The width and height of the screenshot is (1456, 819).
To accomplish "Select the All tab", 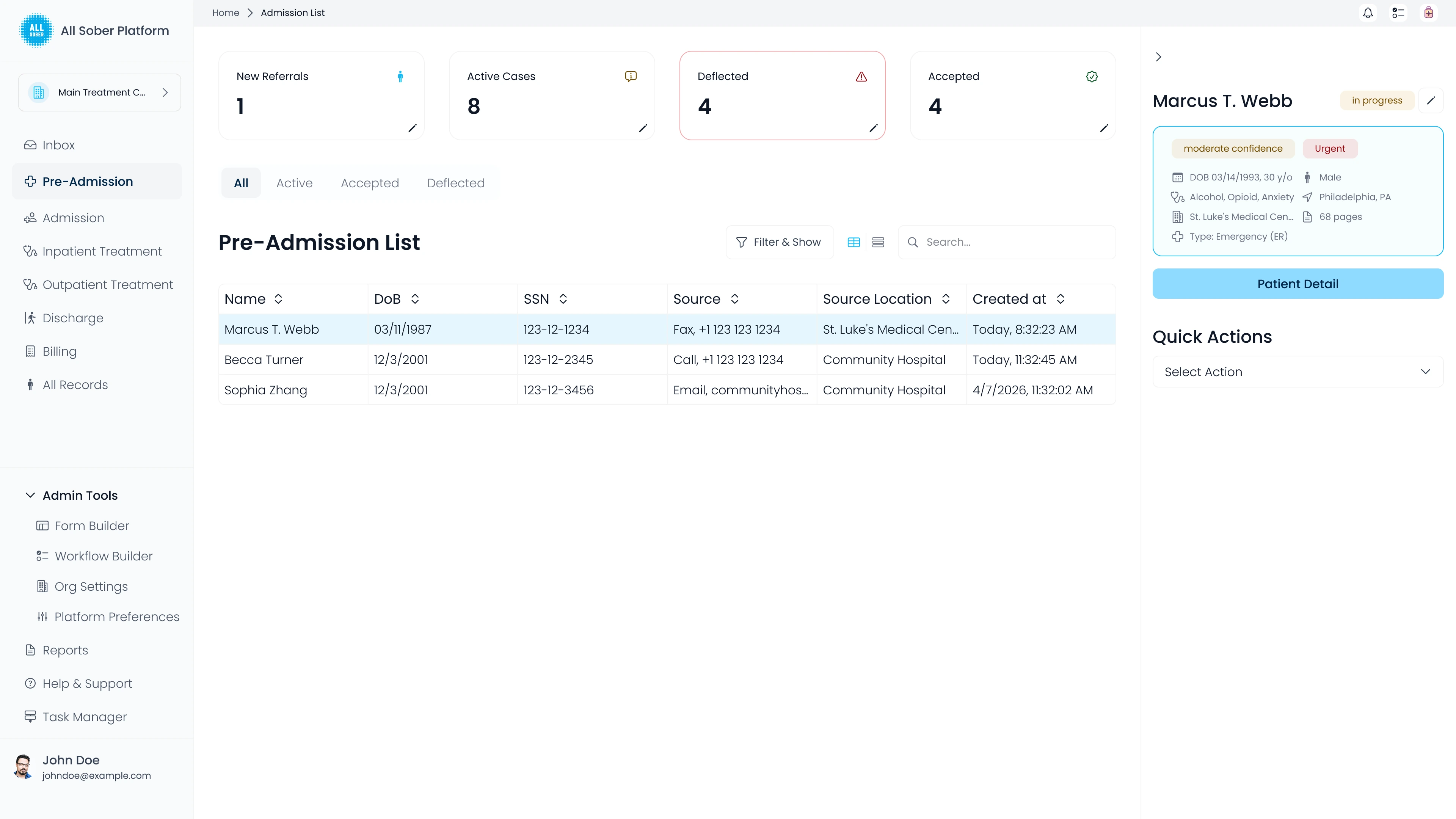I will point(241,183).
